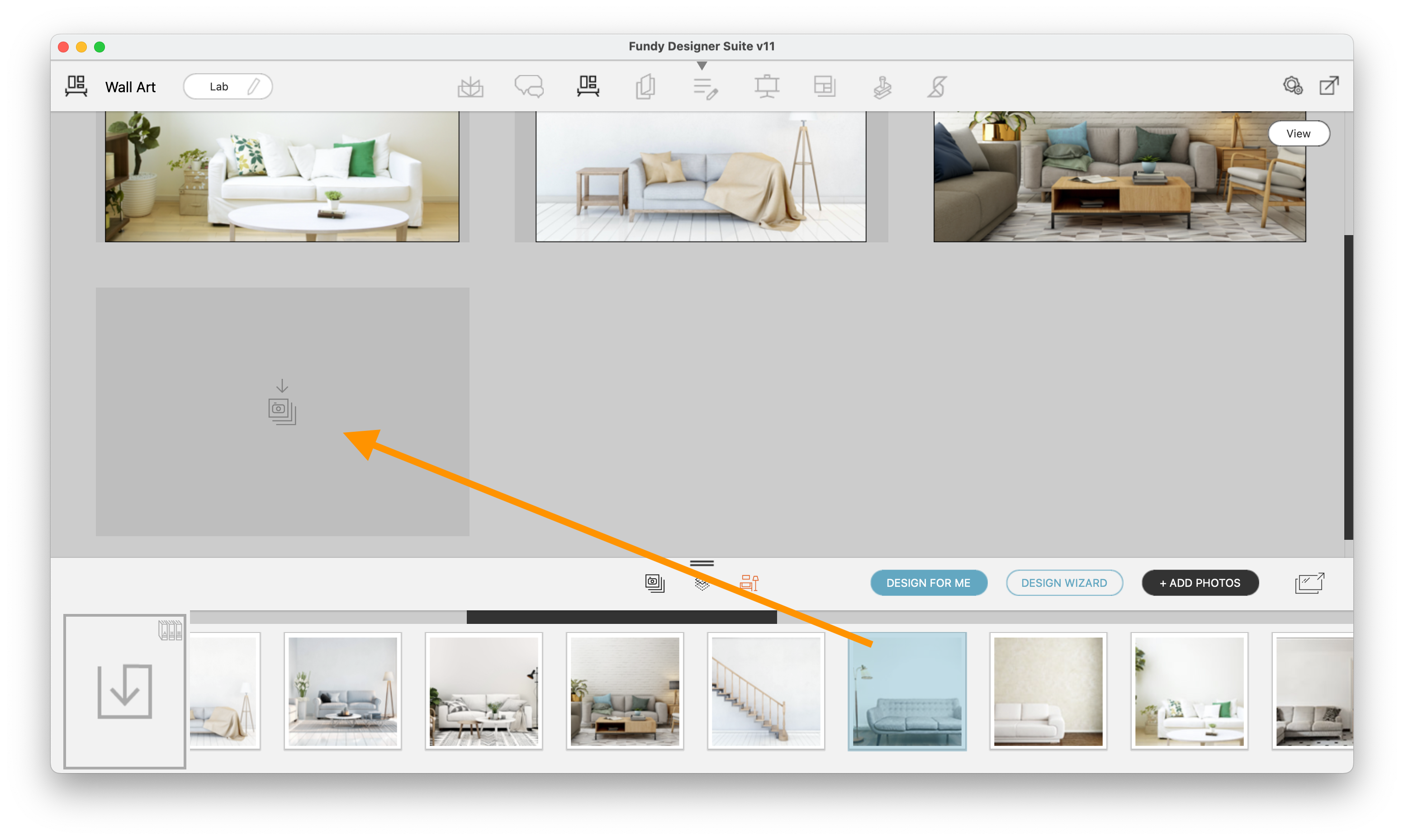Select the grey sofa with tripod lamp thumbnail
1404x840 pixels.
342,691
